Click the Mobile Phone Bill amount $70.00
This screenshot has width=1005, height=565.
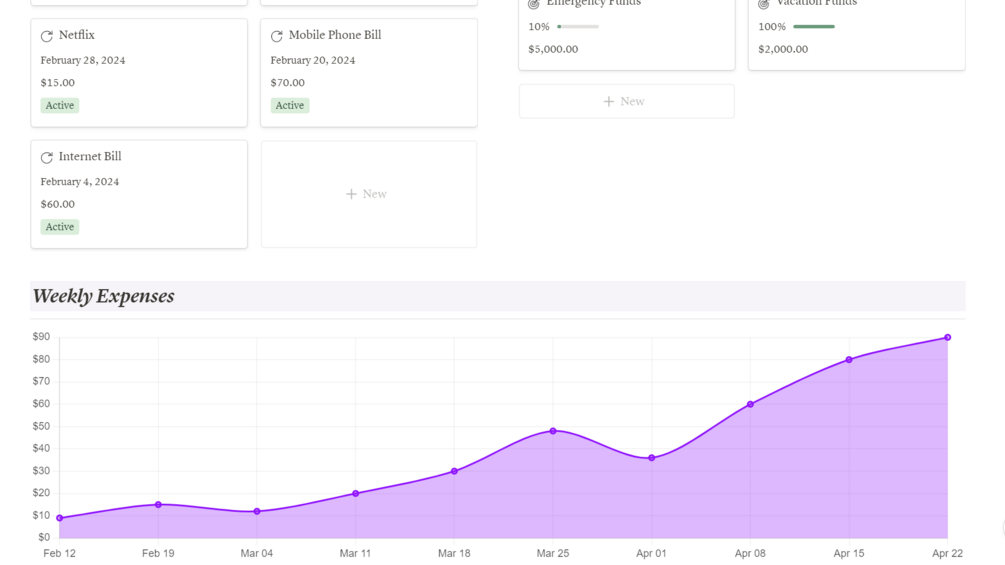[288, 83]
